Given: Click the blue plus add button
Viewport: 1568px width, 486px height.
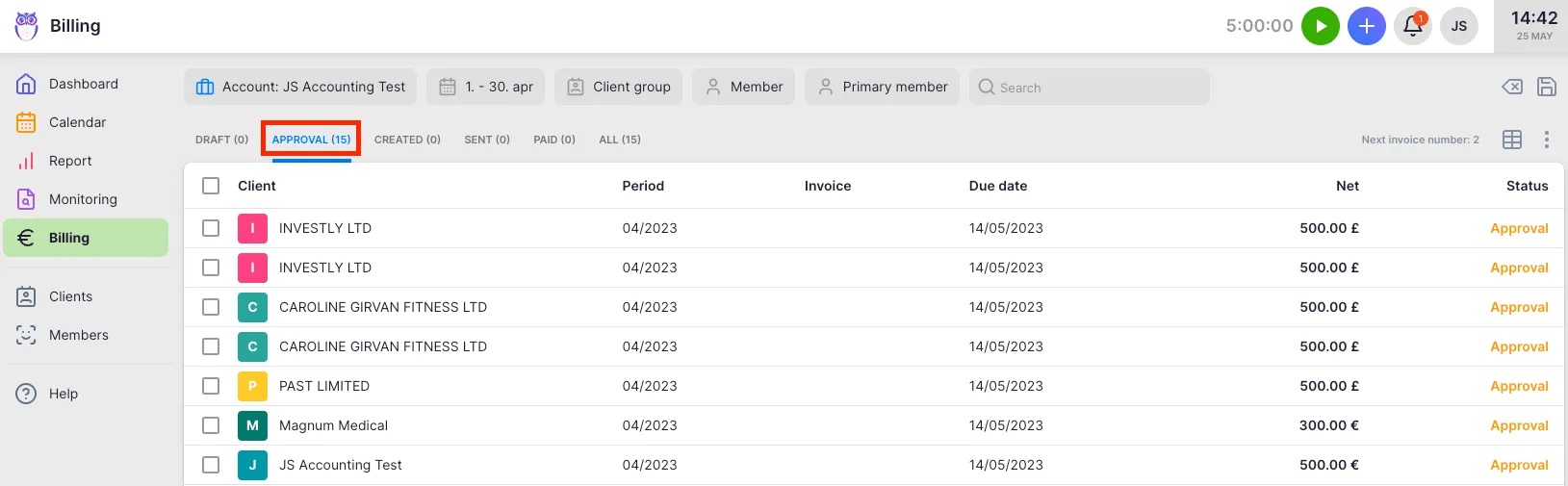Looking at the screenshot, I should (1366, 26).
